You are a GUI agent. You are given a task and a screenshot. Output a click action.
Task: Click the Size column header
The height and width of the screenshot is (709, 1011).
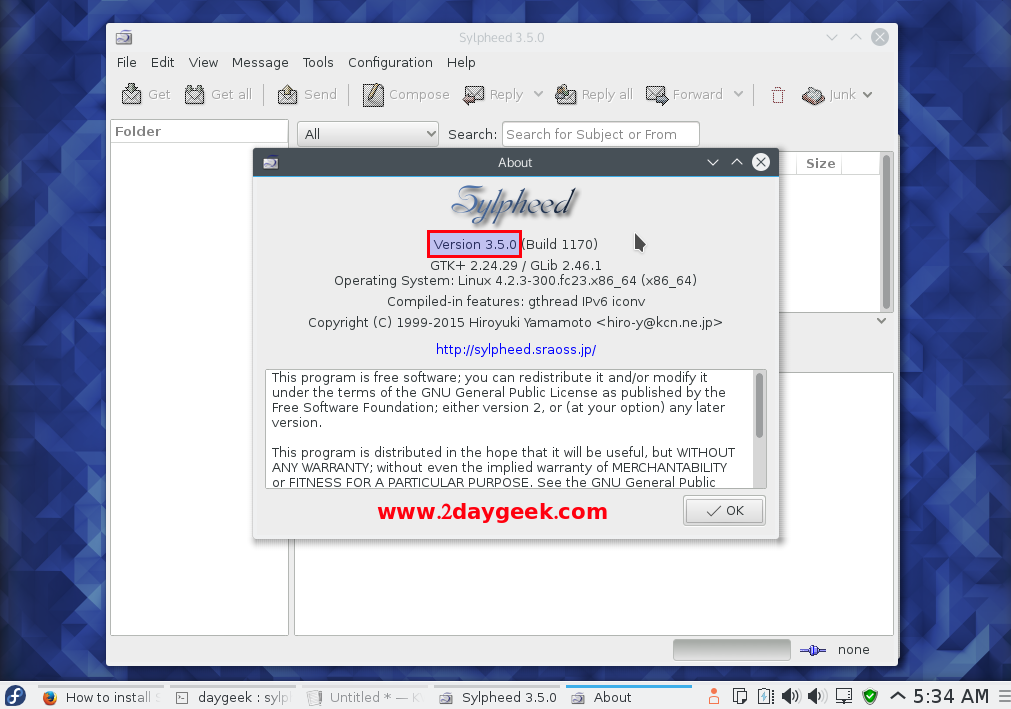820,164
